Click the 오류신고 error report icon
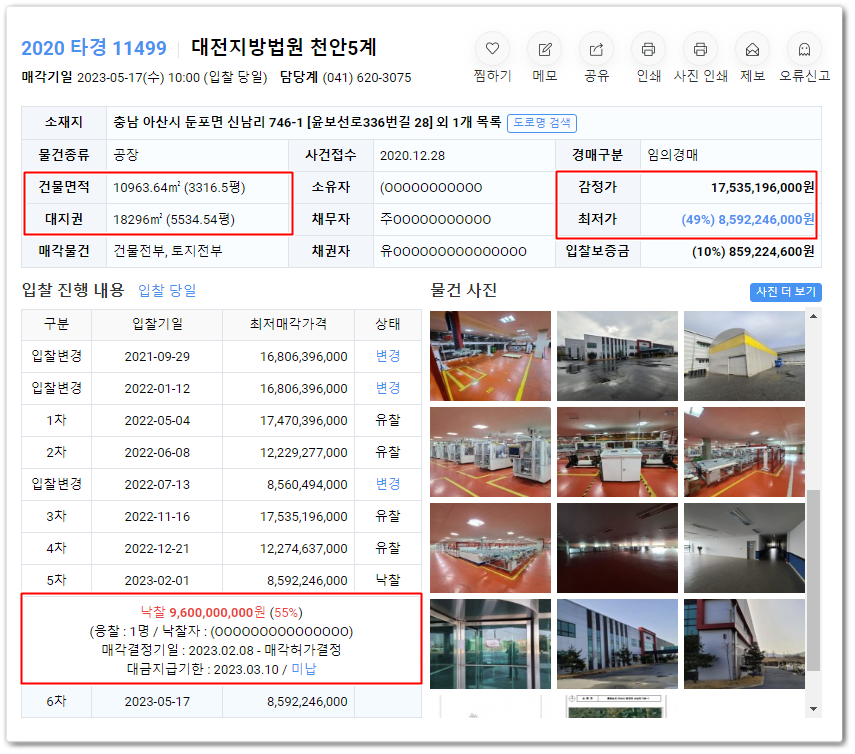This screenshot has height=754, width=855. coord(804,50)
